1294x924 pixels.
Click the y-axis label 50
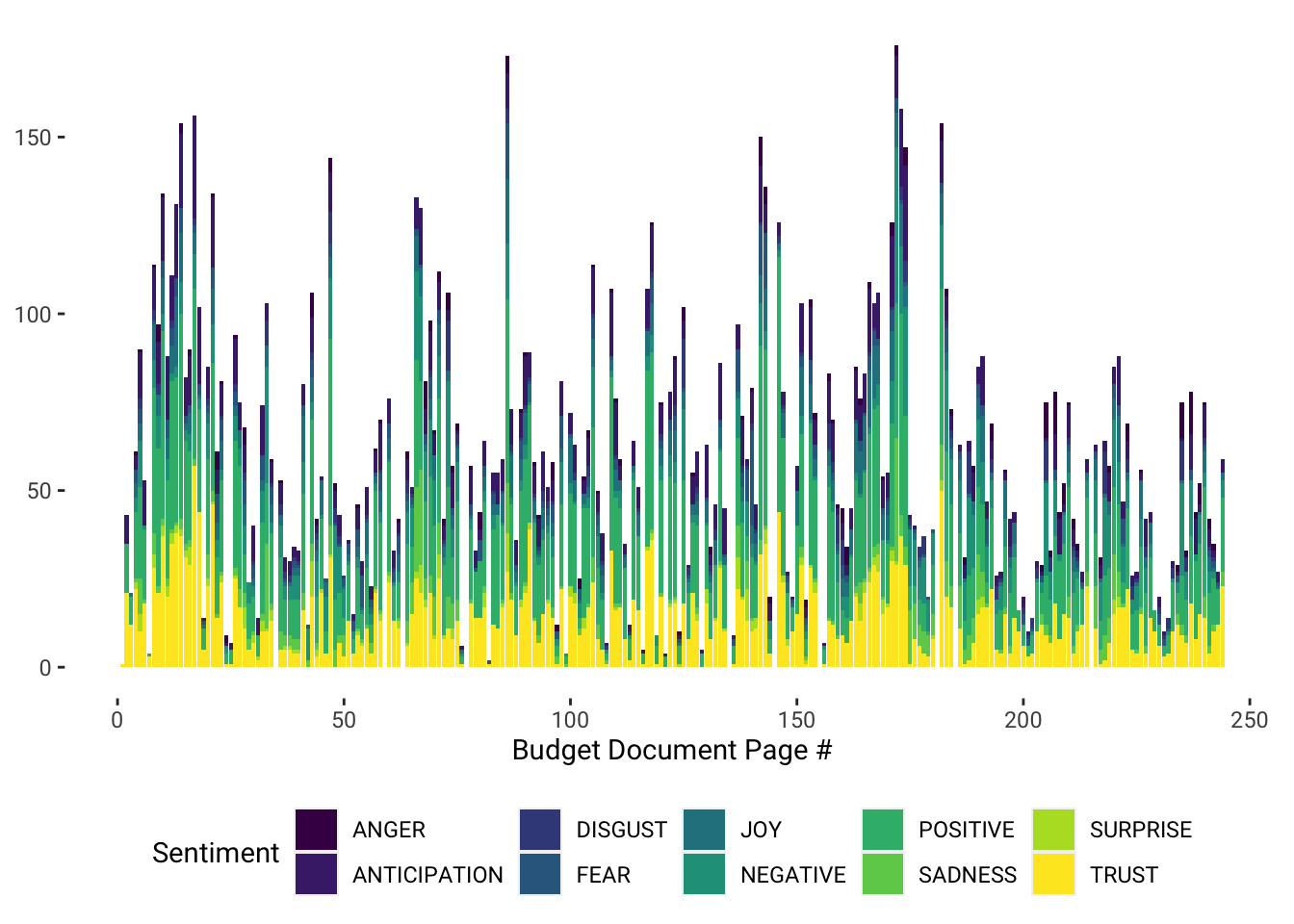(39, 491)
